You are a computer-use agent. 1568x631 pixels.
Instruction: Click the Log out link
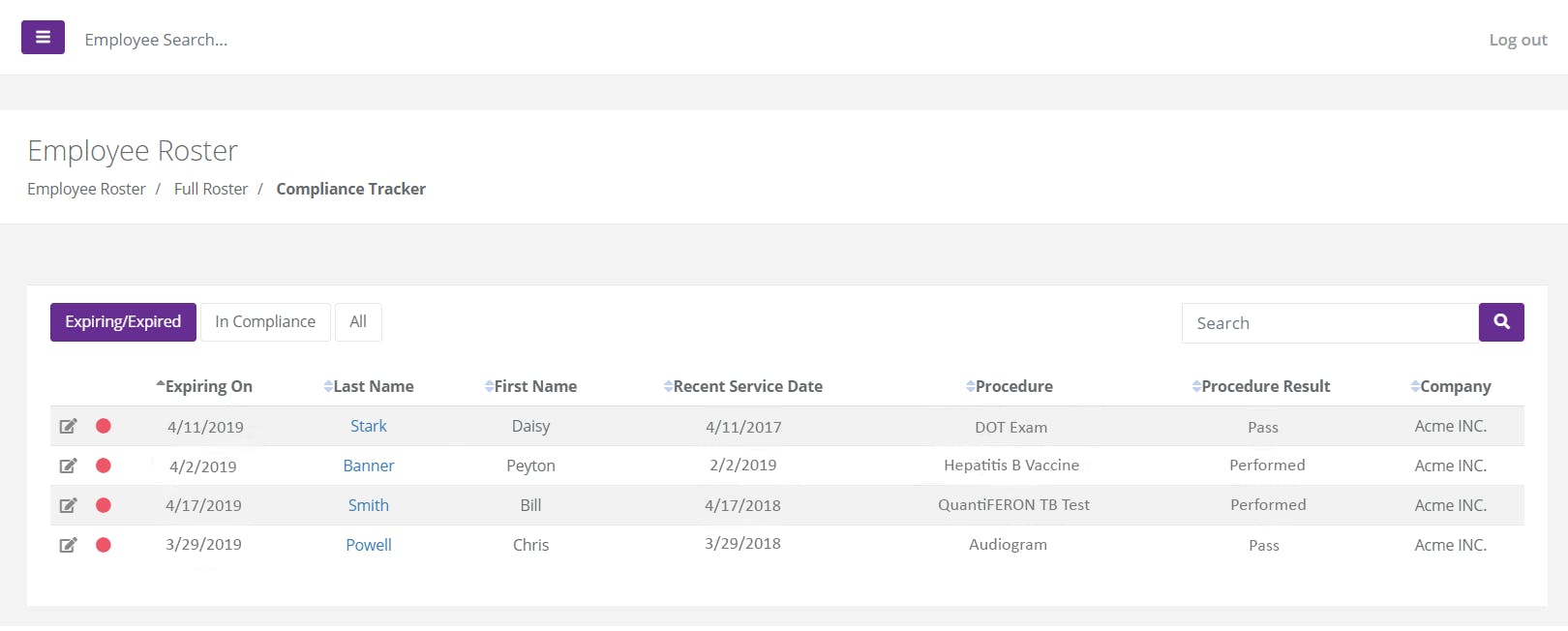point(1518,40)
